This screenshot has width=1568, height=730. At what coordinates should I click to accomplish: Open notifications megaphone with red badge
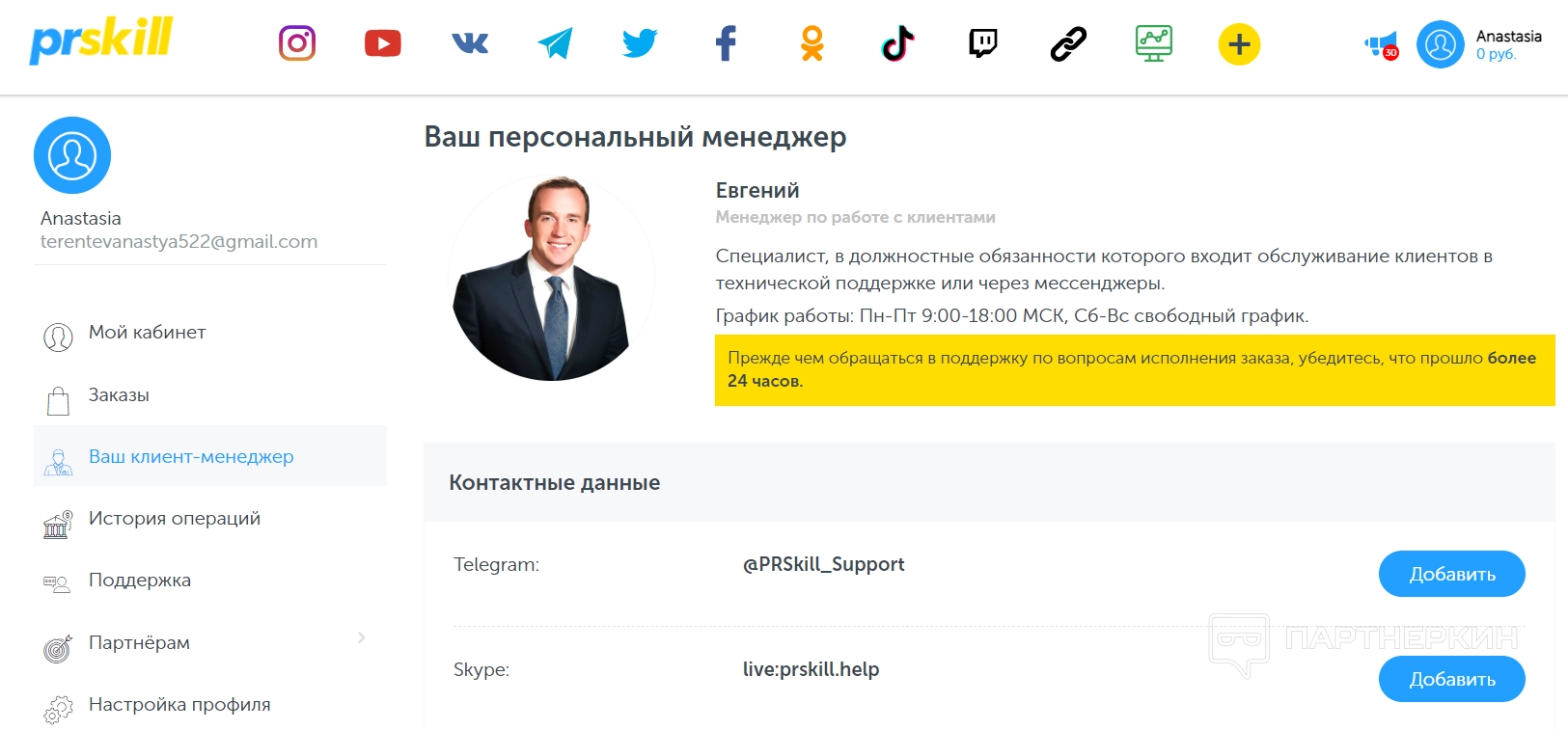1381,45
